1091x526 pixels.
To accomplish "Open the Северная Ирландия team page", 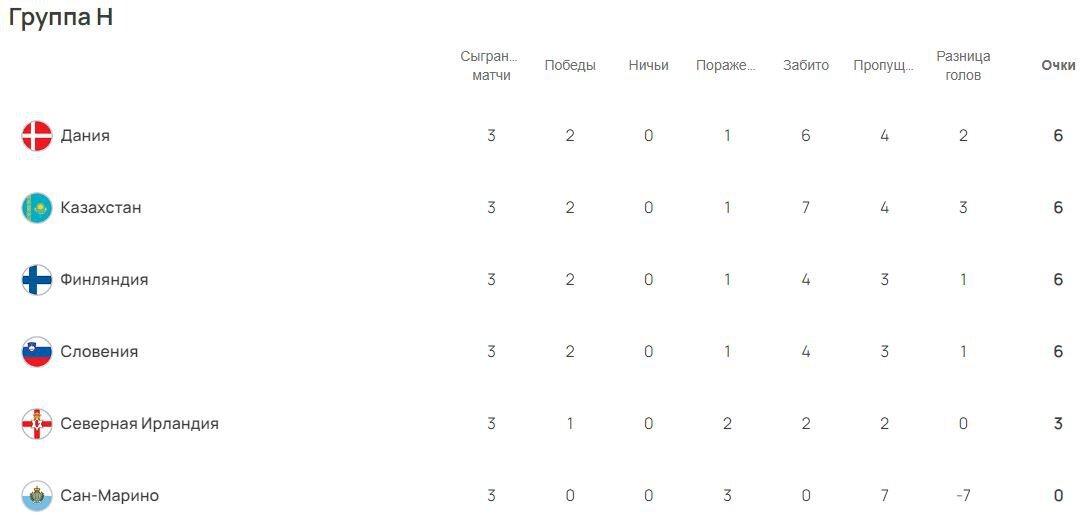I will (140, 424).
